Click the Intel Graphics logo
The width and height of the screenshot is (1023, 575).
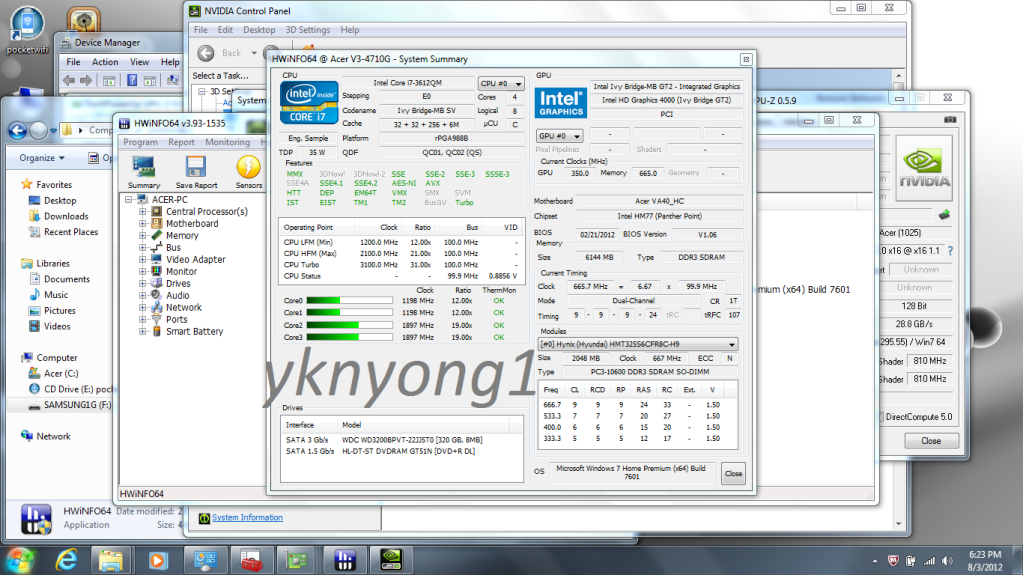click(560, 102)
